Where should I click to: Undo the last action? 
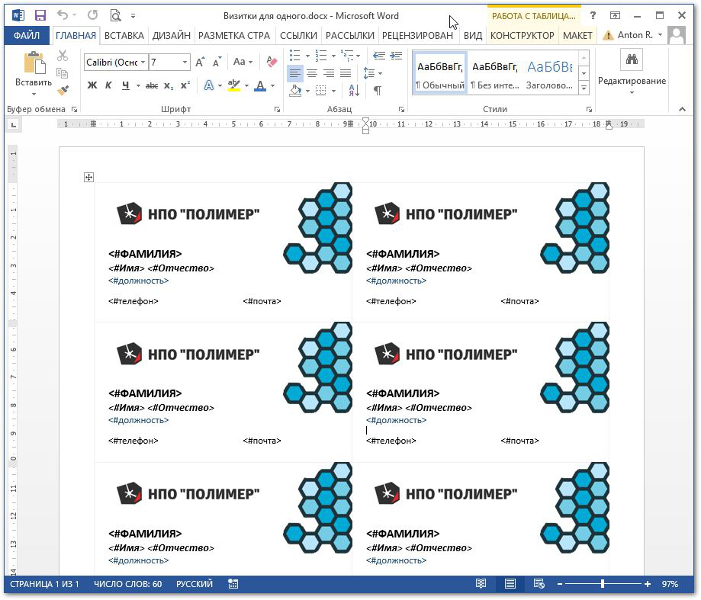(63, 15)
